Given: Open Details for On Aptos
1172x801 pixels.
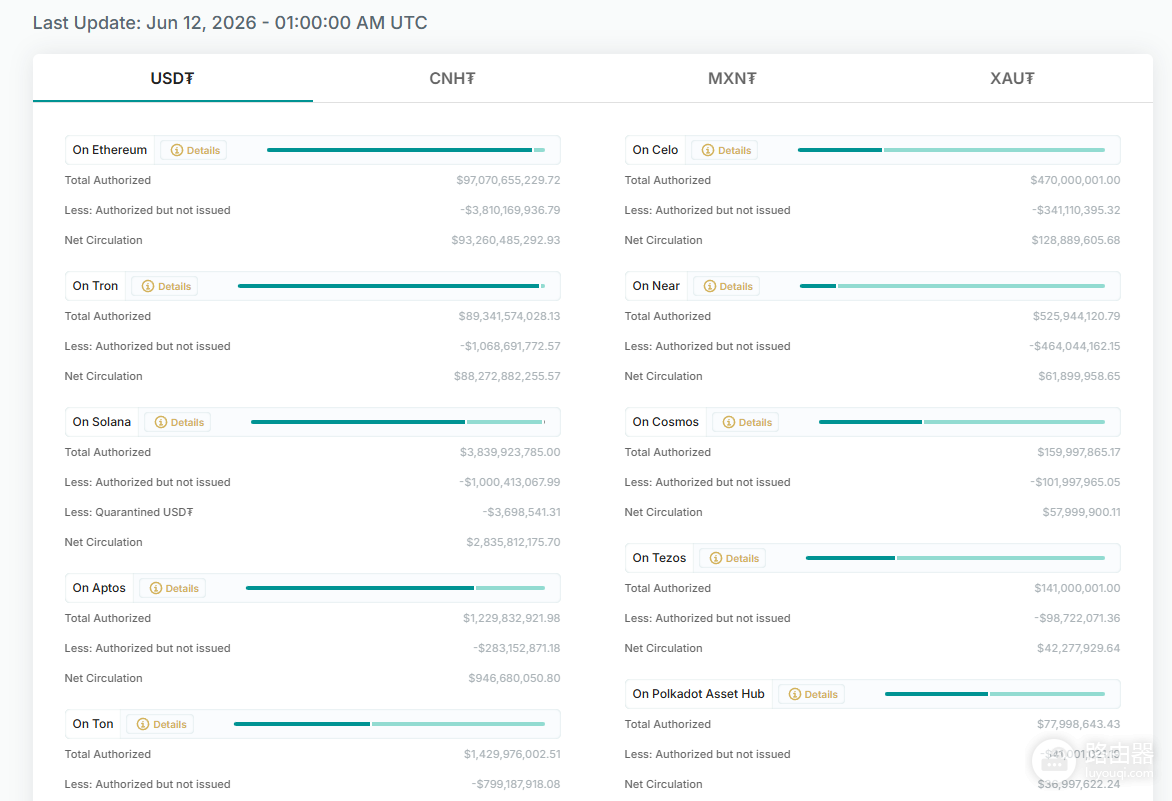Looking at the screenshot, I should click(x=173, y=588).
